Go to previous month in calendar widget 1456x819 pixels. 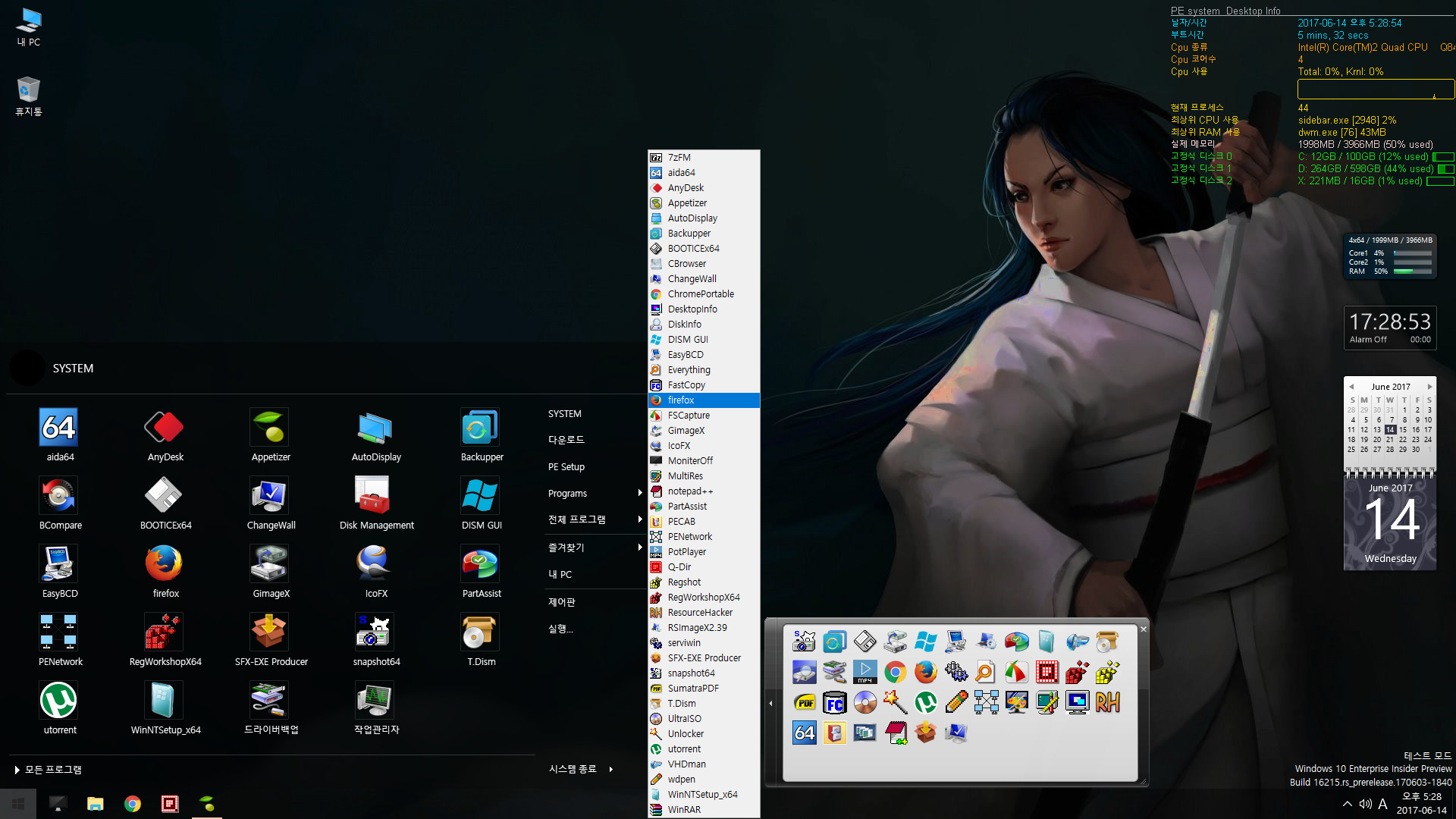click(1351, 387)
